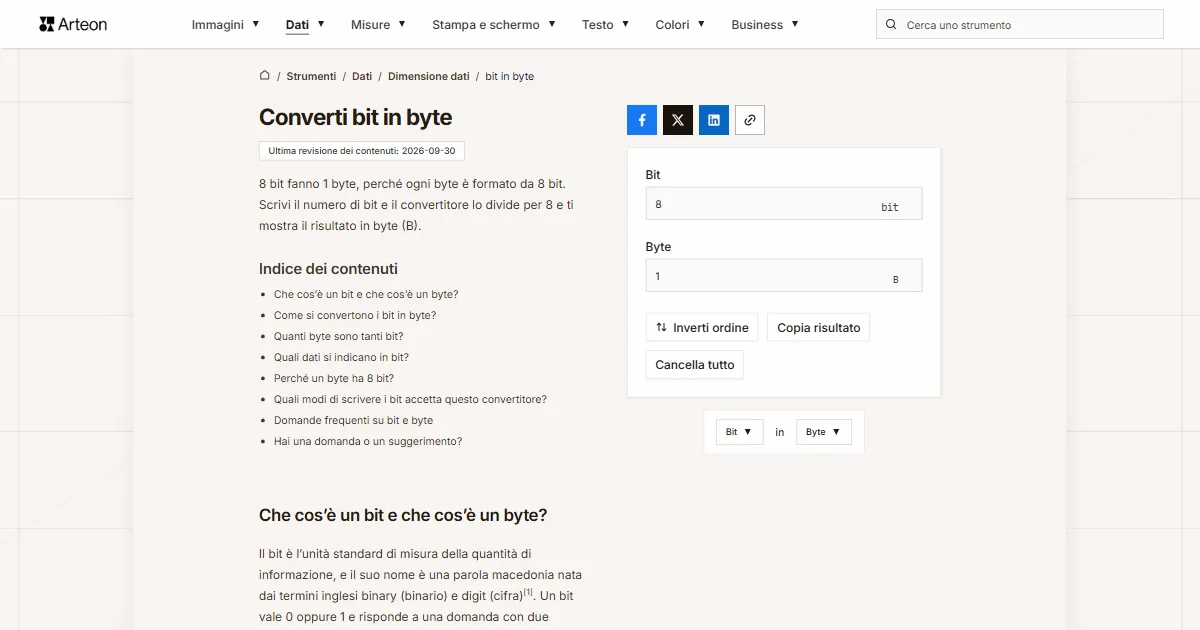Screen dimensions: 1200x630
Task: Go to home breadcrumb icon
Action: (x=265, y=76)
